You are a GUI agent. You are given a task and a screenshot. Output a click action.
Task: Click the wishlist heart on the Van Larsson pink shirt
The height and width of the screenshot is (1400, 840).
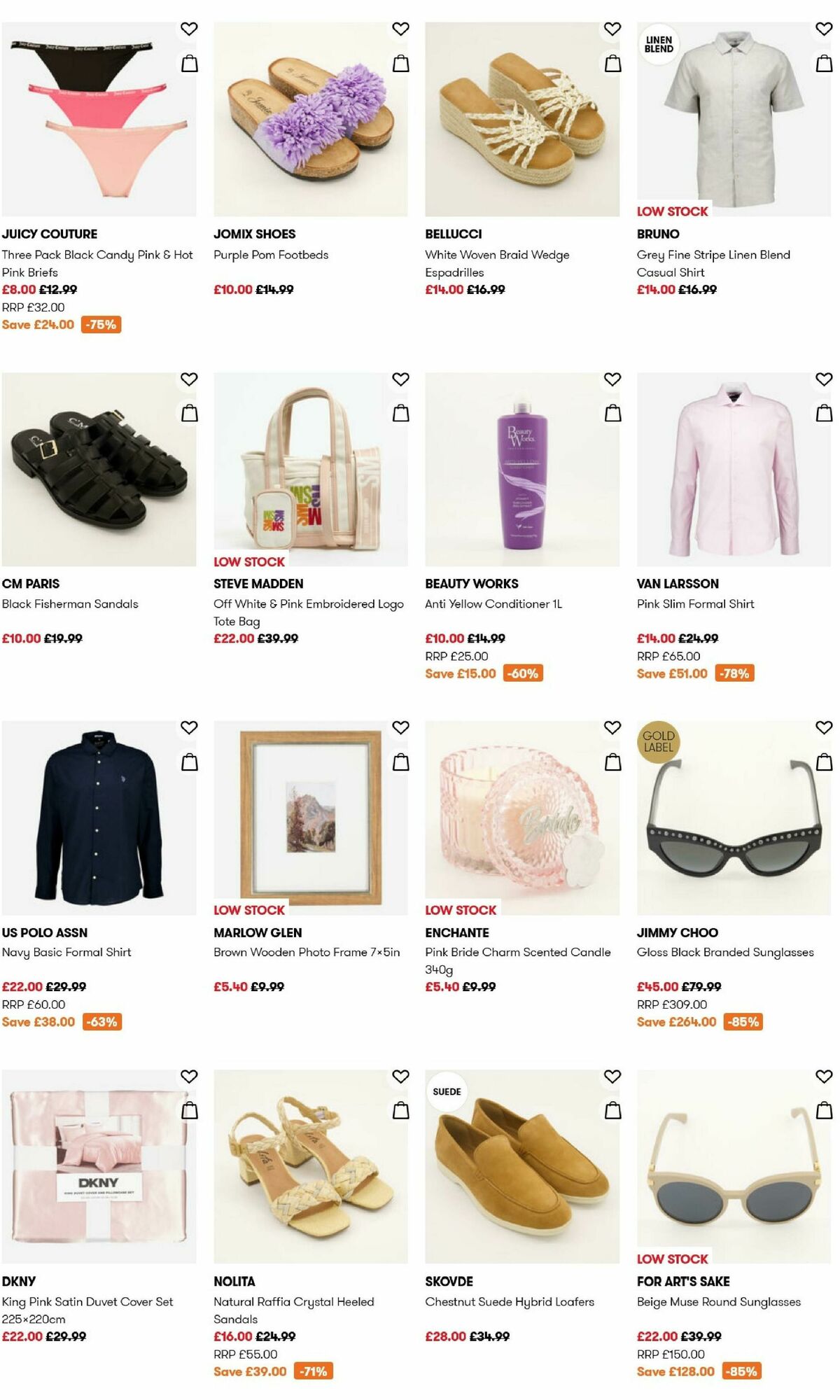824,379
